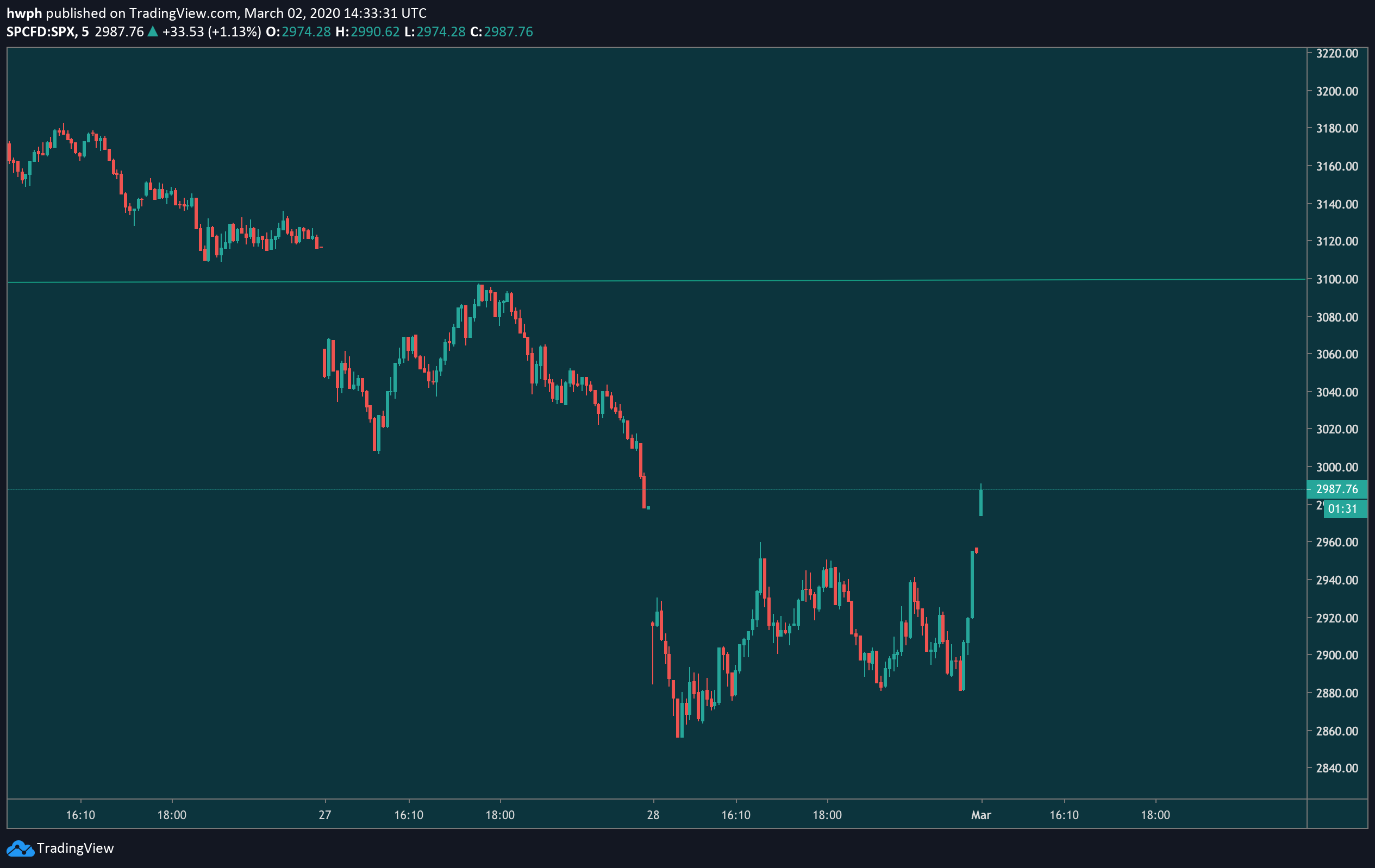Click the 3040.00 price axis label
The height and width of the screenshot is (868, 1375).
tap(1337, 392)
